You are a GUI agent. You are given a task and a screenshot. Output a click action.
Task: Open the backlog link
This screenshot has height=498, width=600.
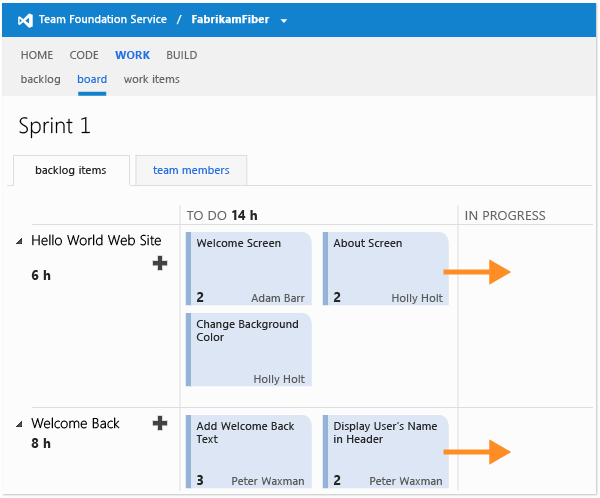coord(40,79)
